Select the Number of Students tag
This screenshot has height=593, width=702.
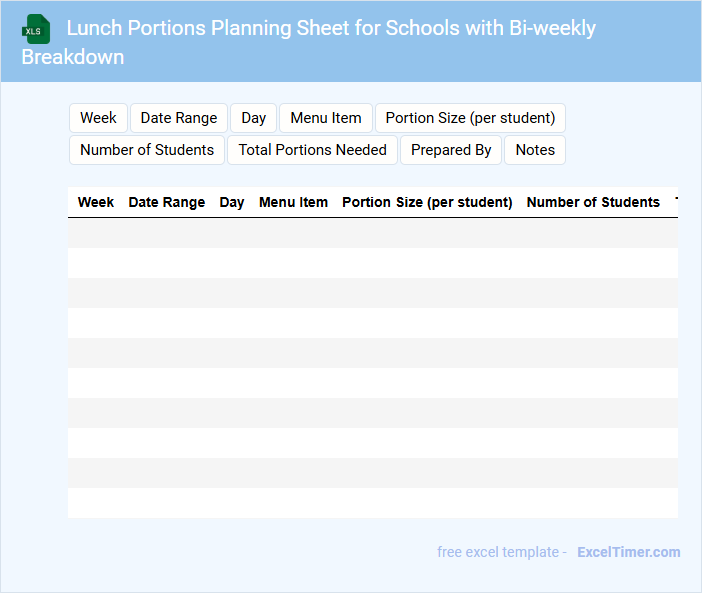coord(147,150)
